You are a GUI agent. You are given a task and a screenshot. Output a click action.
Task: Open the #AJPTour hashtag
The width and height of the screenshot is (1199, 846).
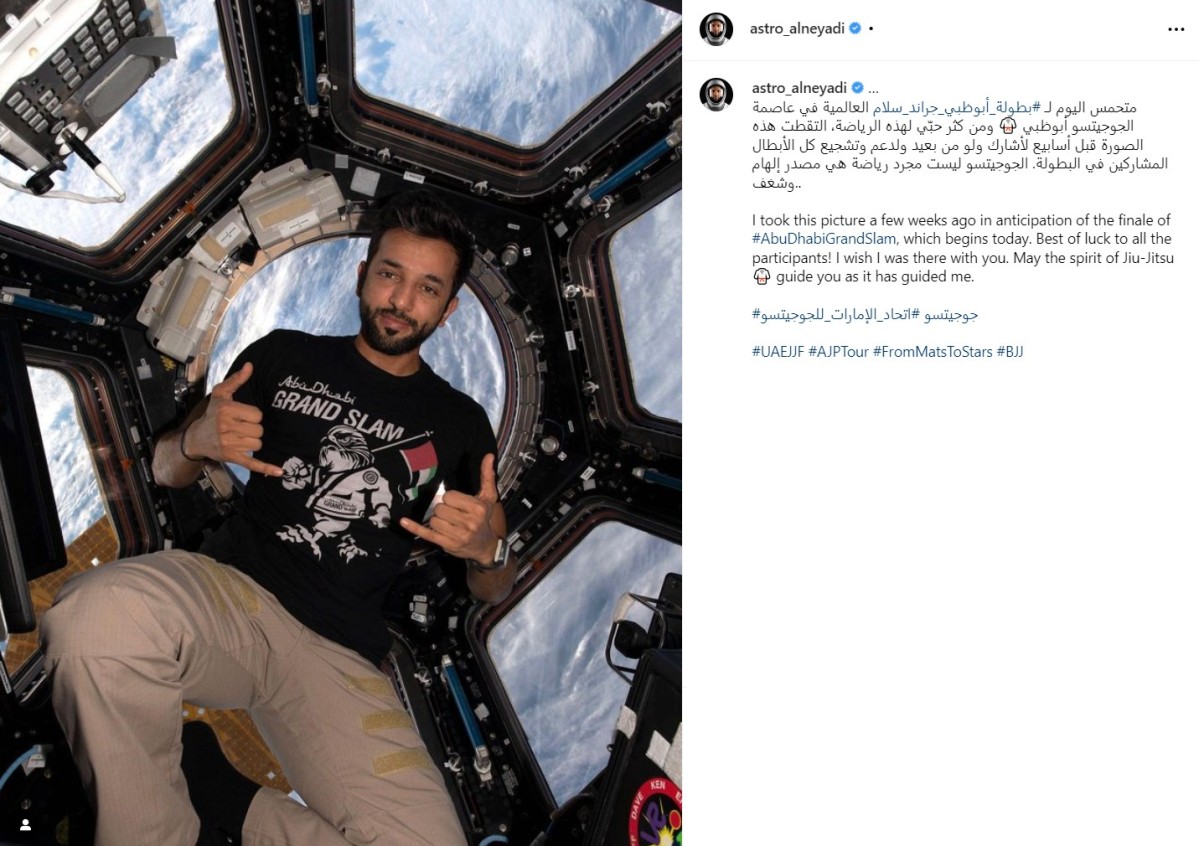838,352
